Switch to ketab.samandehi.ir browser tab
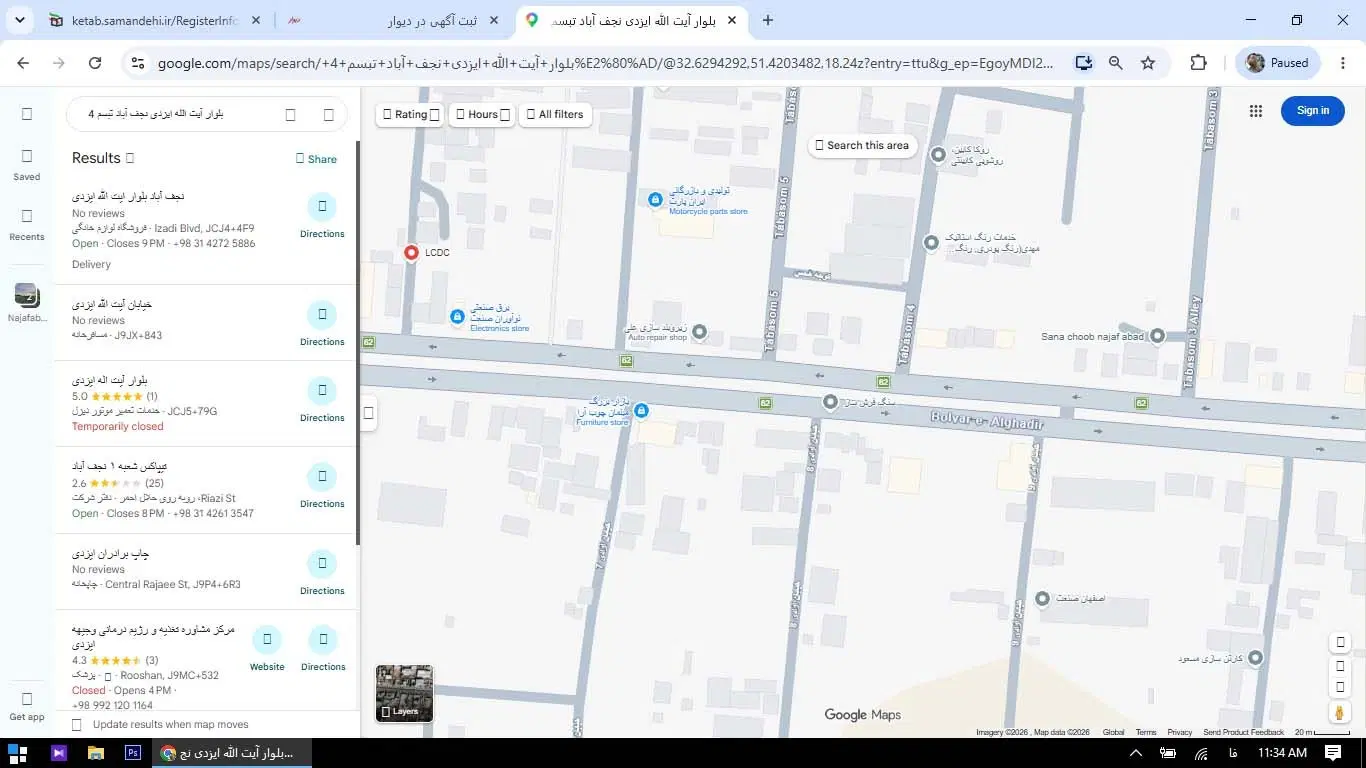The height and width of the screenshot is (768, 1366). [x=155, y=20]
